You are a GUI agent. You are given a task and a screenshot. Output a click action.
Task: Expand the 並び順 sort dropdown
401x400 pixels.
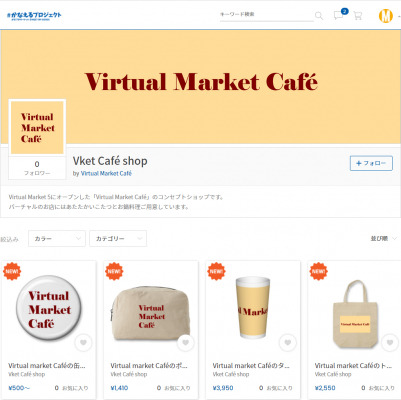click(384, 238)
